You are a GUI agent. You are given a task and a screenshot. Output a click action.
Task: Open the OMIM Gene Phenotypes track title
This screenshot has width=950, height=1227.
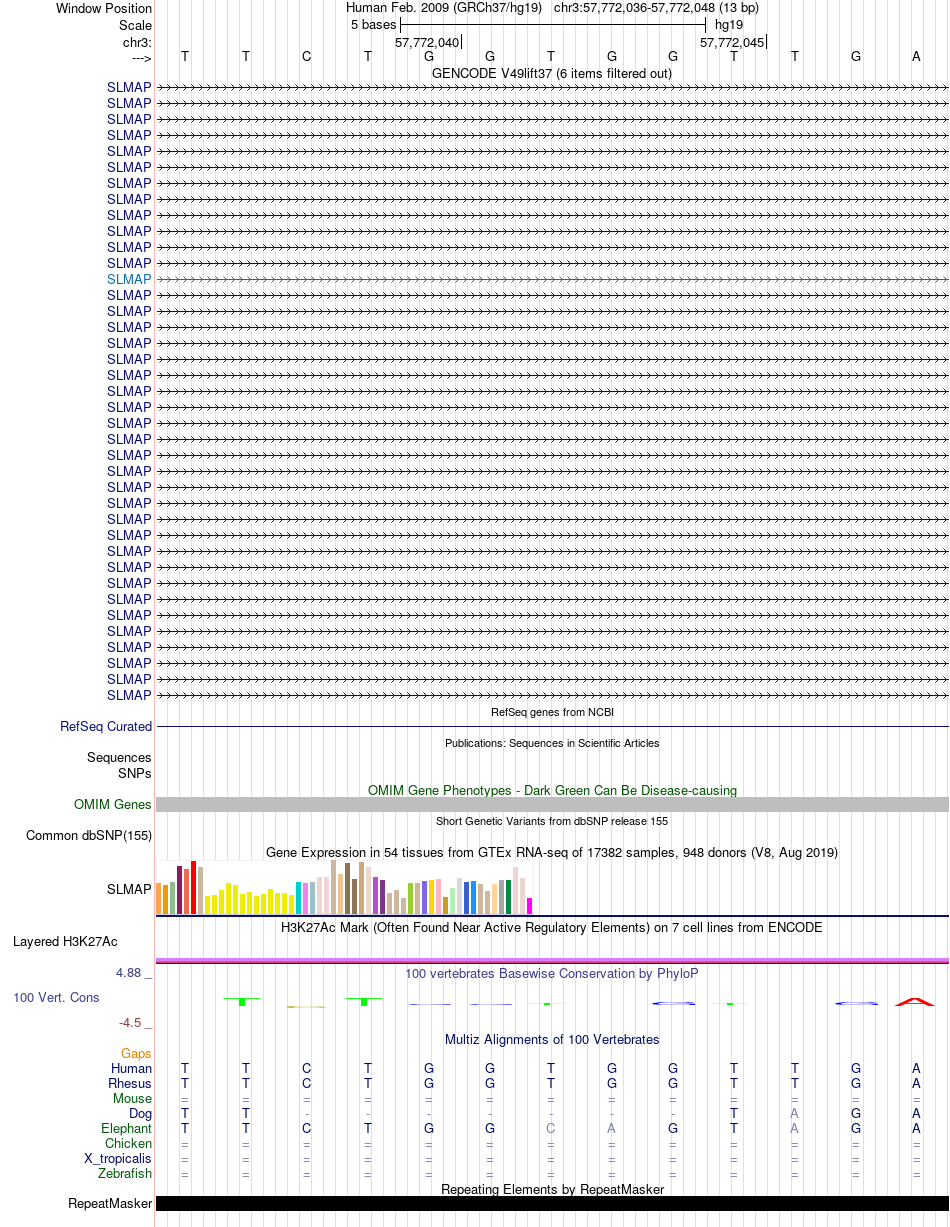(x=552, y=790)
